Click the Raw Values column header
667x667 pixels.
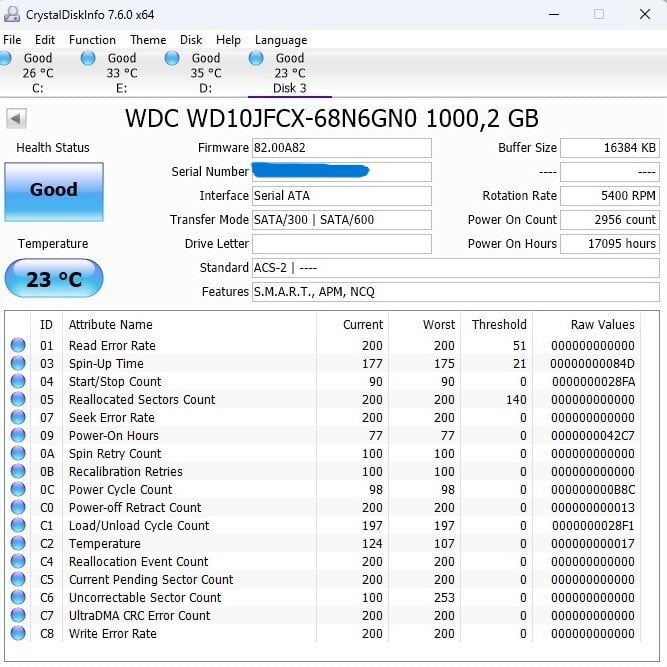pyautogui.click(x=602, y=325)
